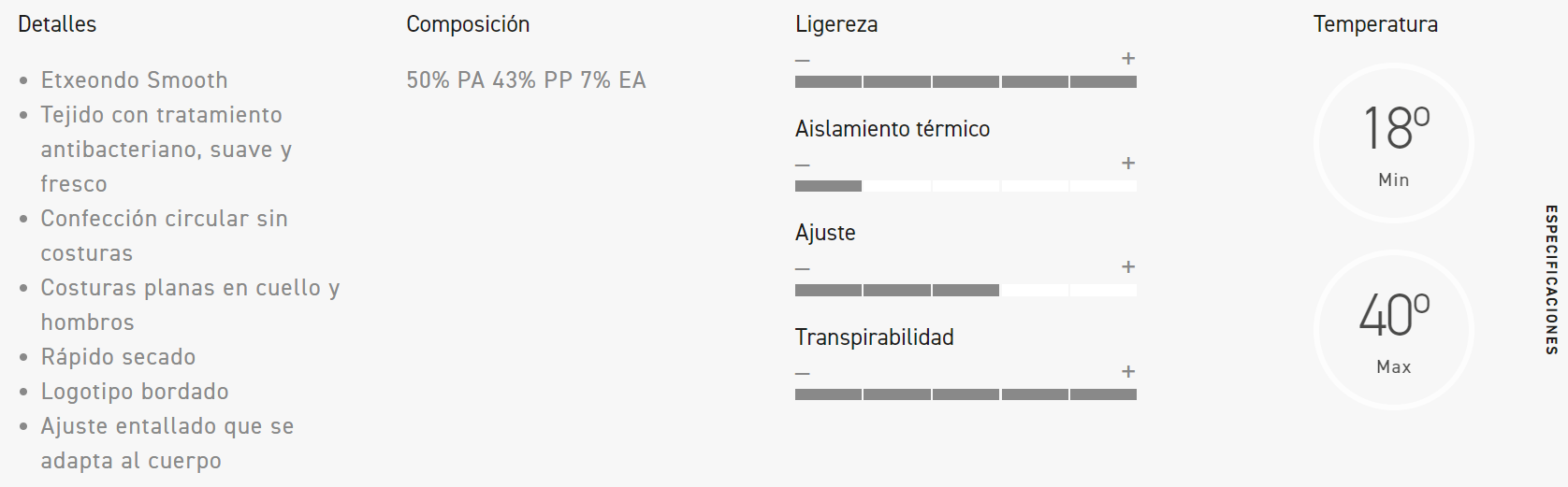Click the plus sign above the Ligereza bar

[x=1128, y=59]
